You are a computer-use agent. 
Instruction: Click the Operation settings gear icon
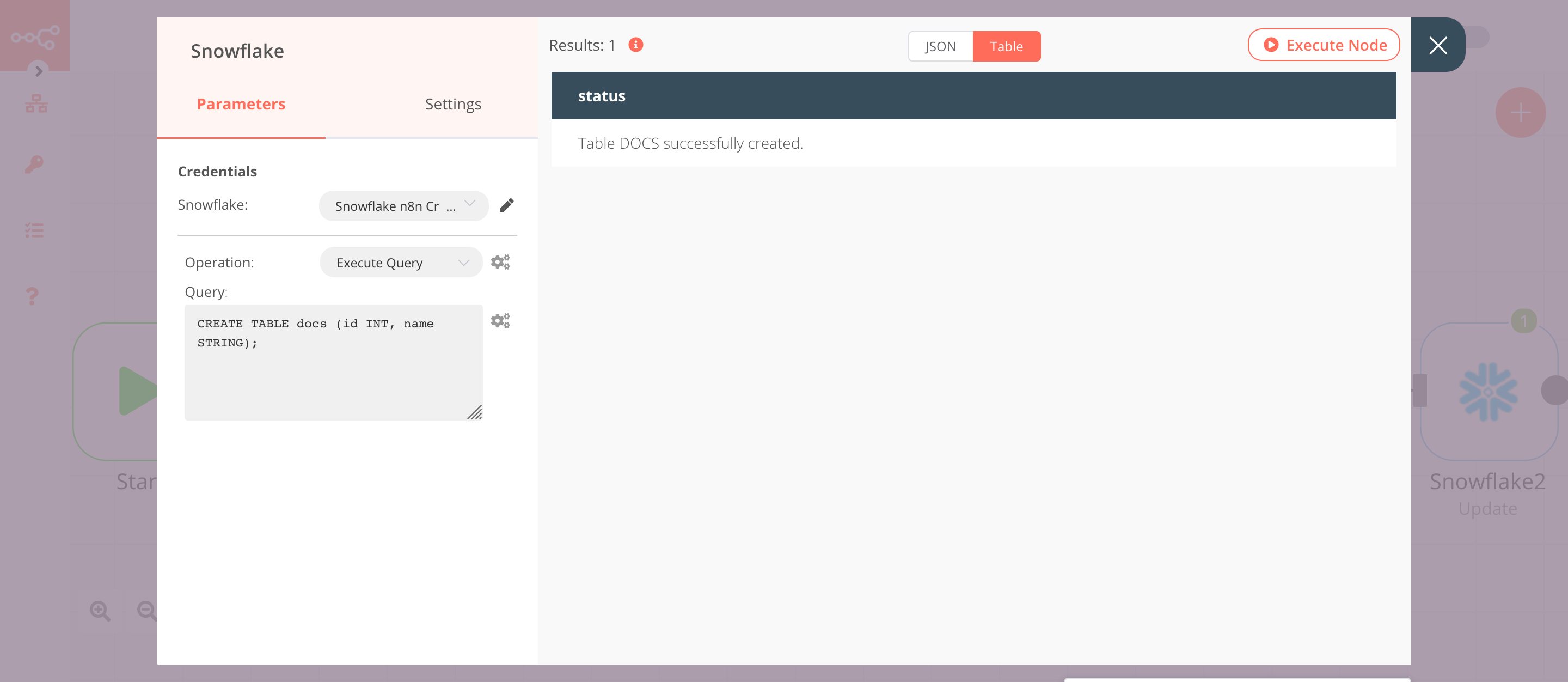pos(502,262)
